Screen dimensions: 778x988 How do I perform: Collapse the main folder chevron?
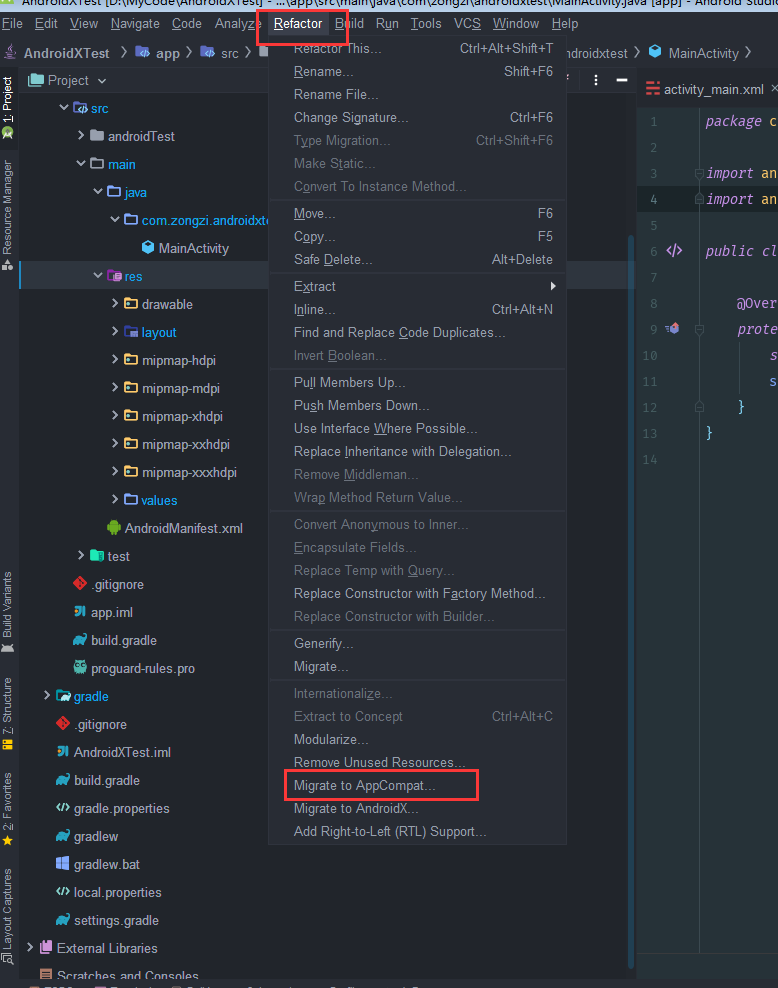[81, 164]
